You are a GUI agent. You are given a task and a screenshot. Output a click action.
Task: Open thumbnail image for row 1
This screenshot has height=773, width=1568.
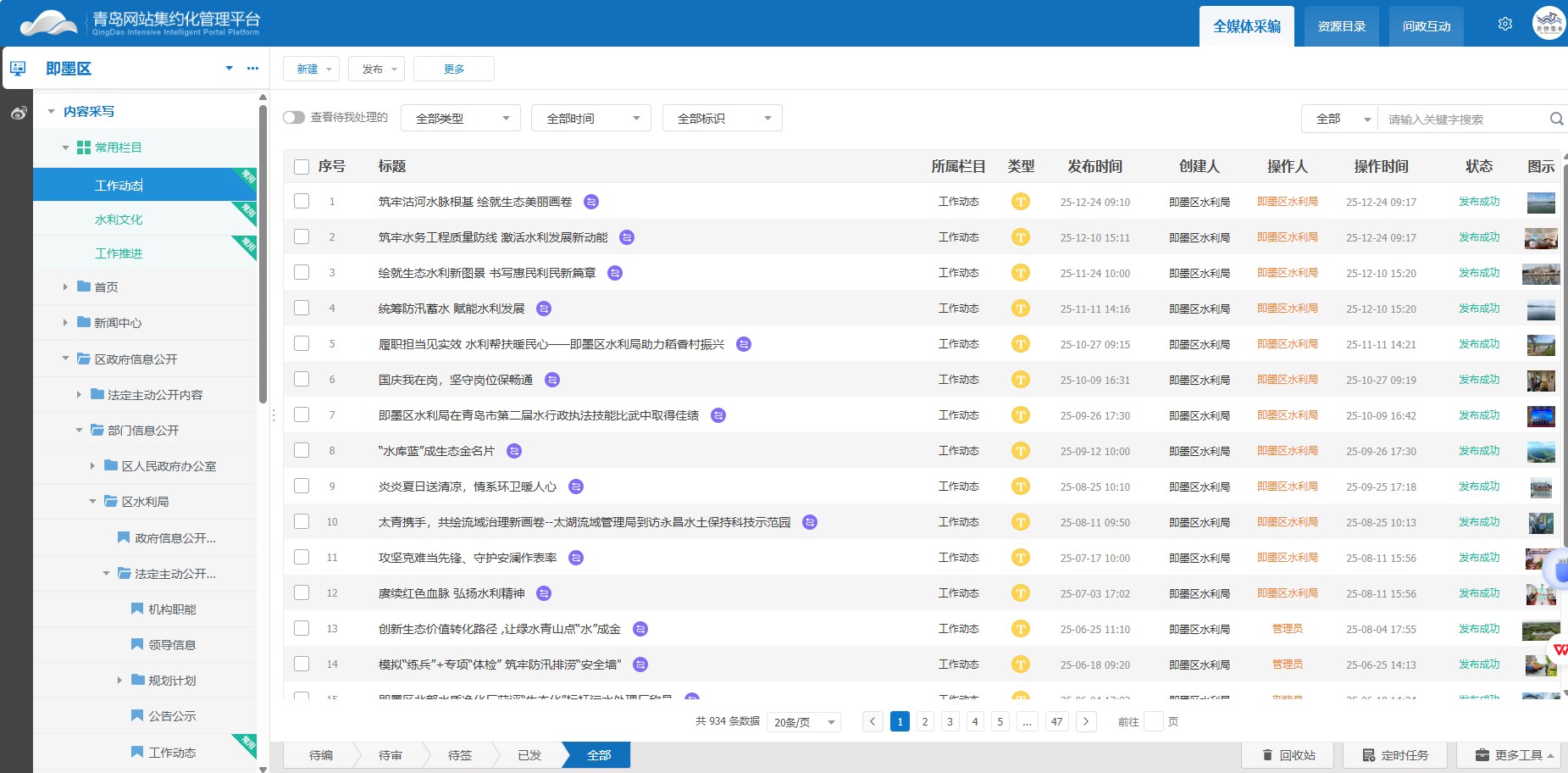click(1541, 202)
